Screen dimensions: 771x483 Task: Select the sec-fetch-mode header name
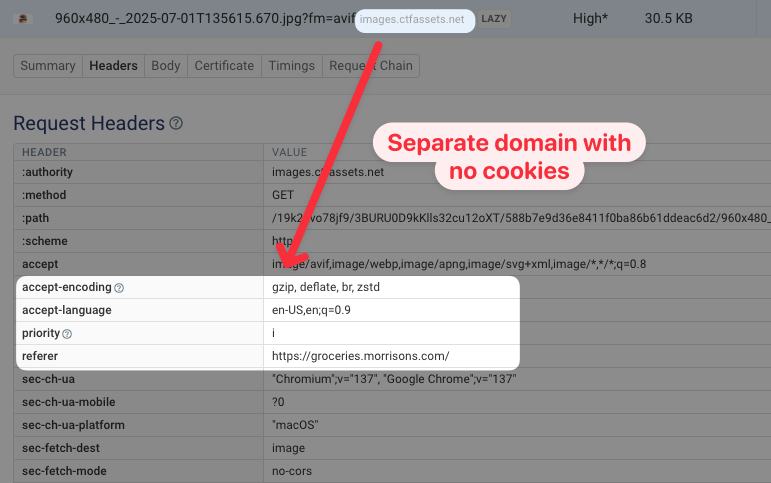tap(64, 471)
